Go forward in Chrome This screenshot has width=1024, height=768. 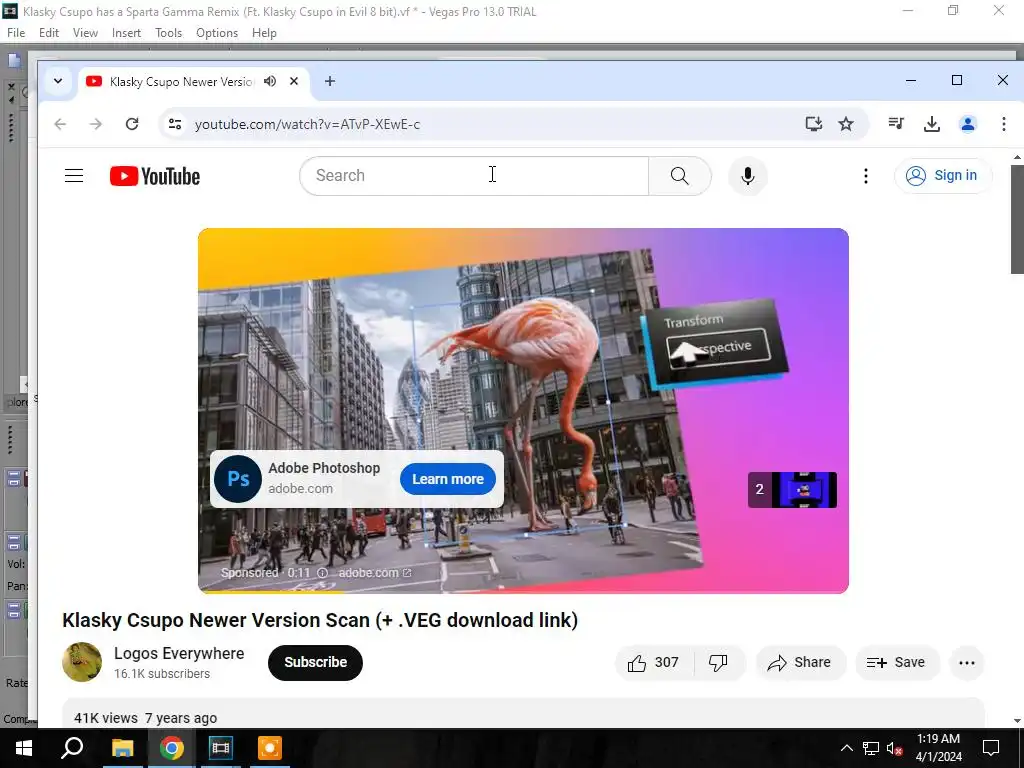pyautogui.click(x=96, y=124)
